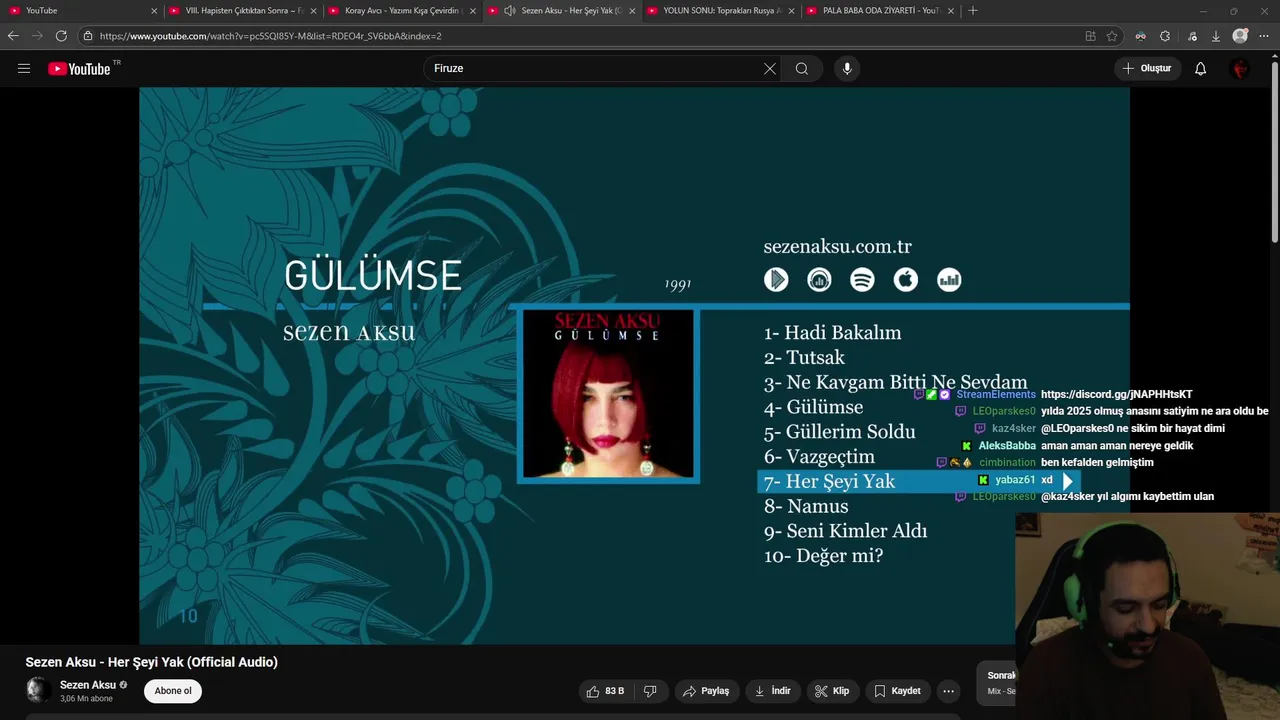The width and height of the screenshot is (1280, 720).
Task: Click the İndir download button
Action: click(x=772, y=691)
